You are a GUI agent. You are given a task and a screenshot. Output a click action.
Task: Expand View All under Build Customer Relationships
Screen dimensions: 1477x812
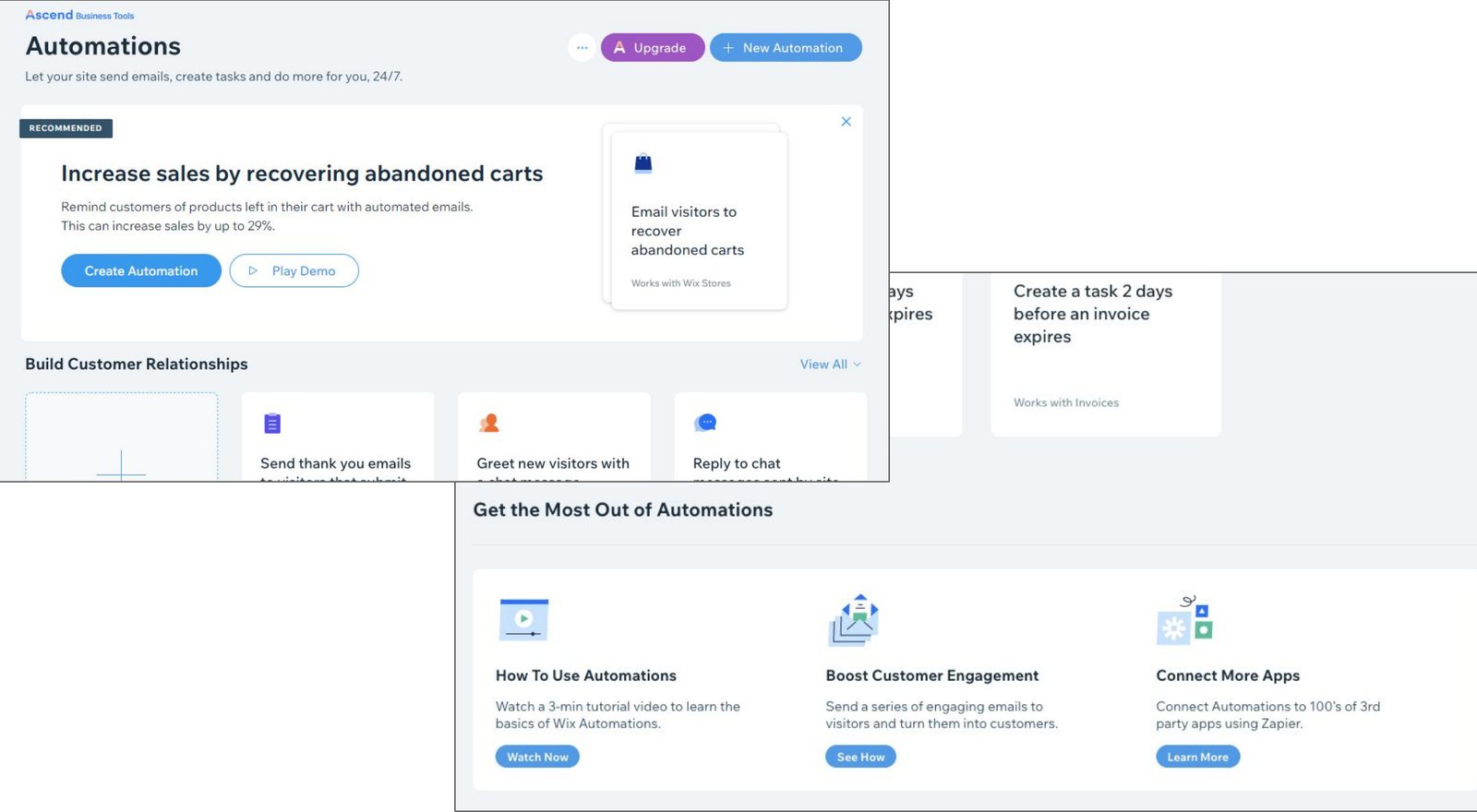(x=830, y=364)
